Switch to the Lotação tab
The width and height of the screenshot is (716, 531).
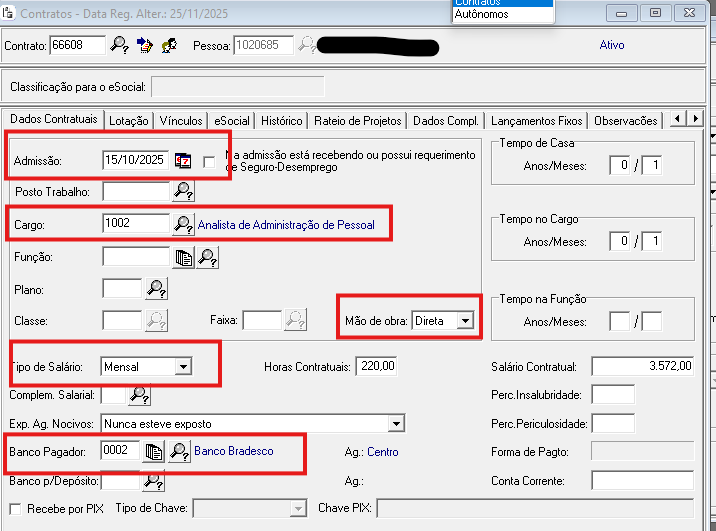pyautogui.click(x=128, y=121)
